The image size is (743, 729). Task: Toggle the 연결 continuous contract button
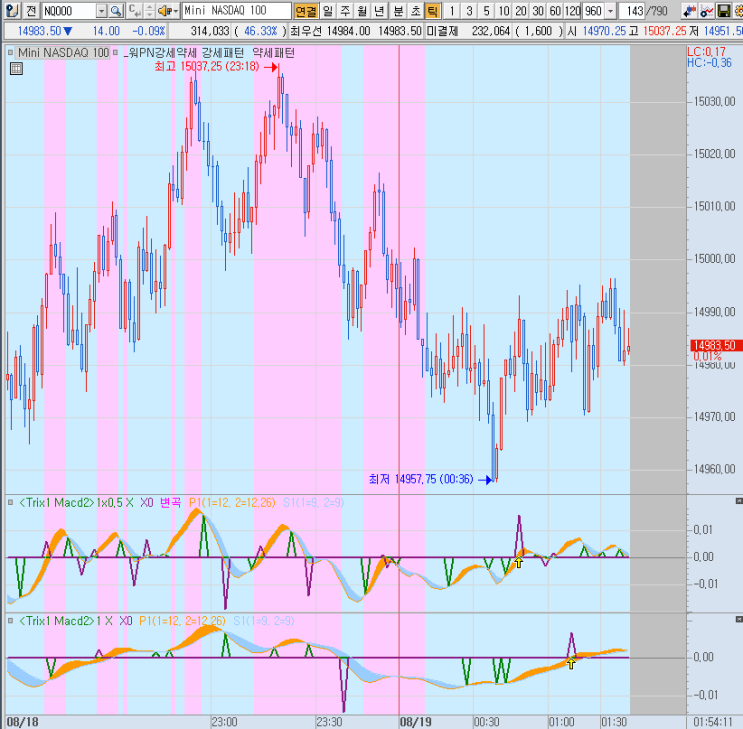tap(306, 10)
